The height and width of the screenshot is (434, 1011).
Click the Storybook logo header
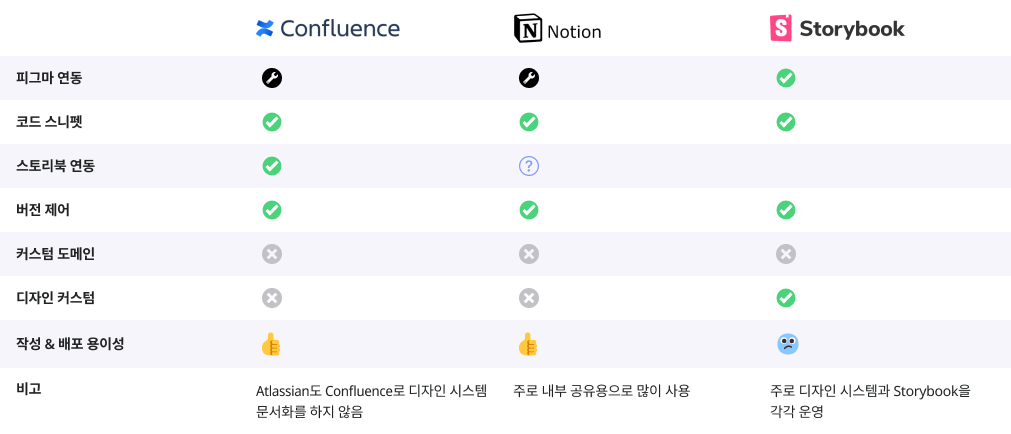coord(837,28)
